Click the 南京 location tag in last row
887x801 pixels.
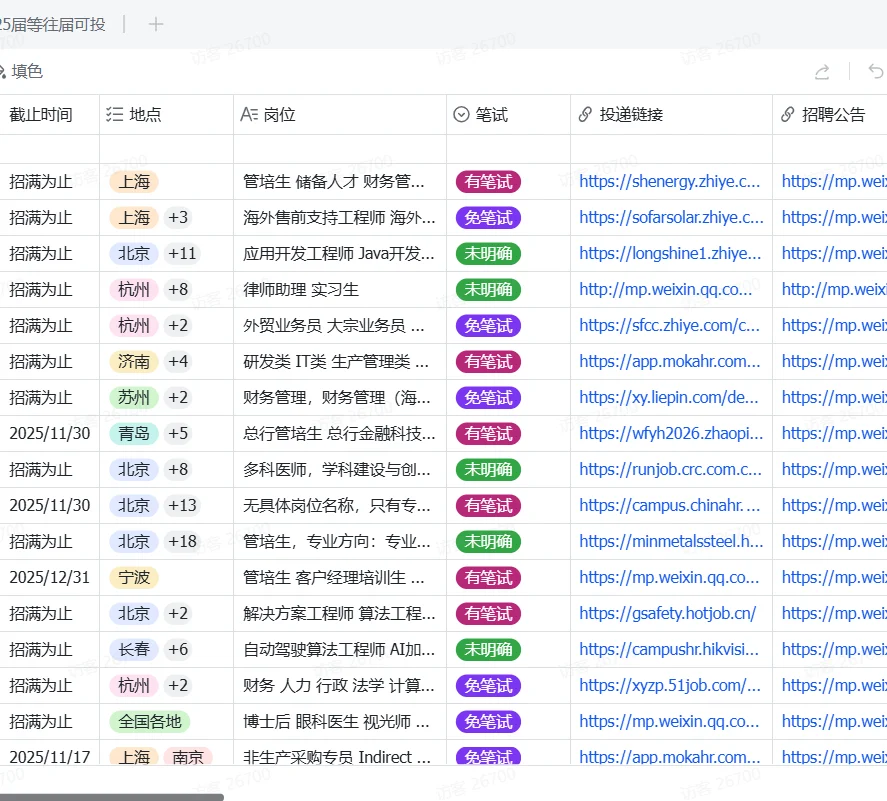[188, 756]
